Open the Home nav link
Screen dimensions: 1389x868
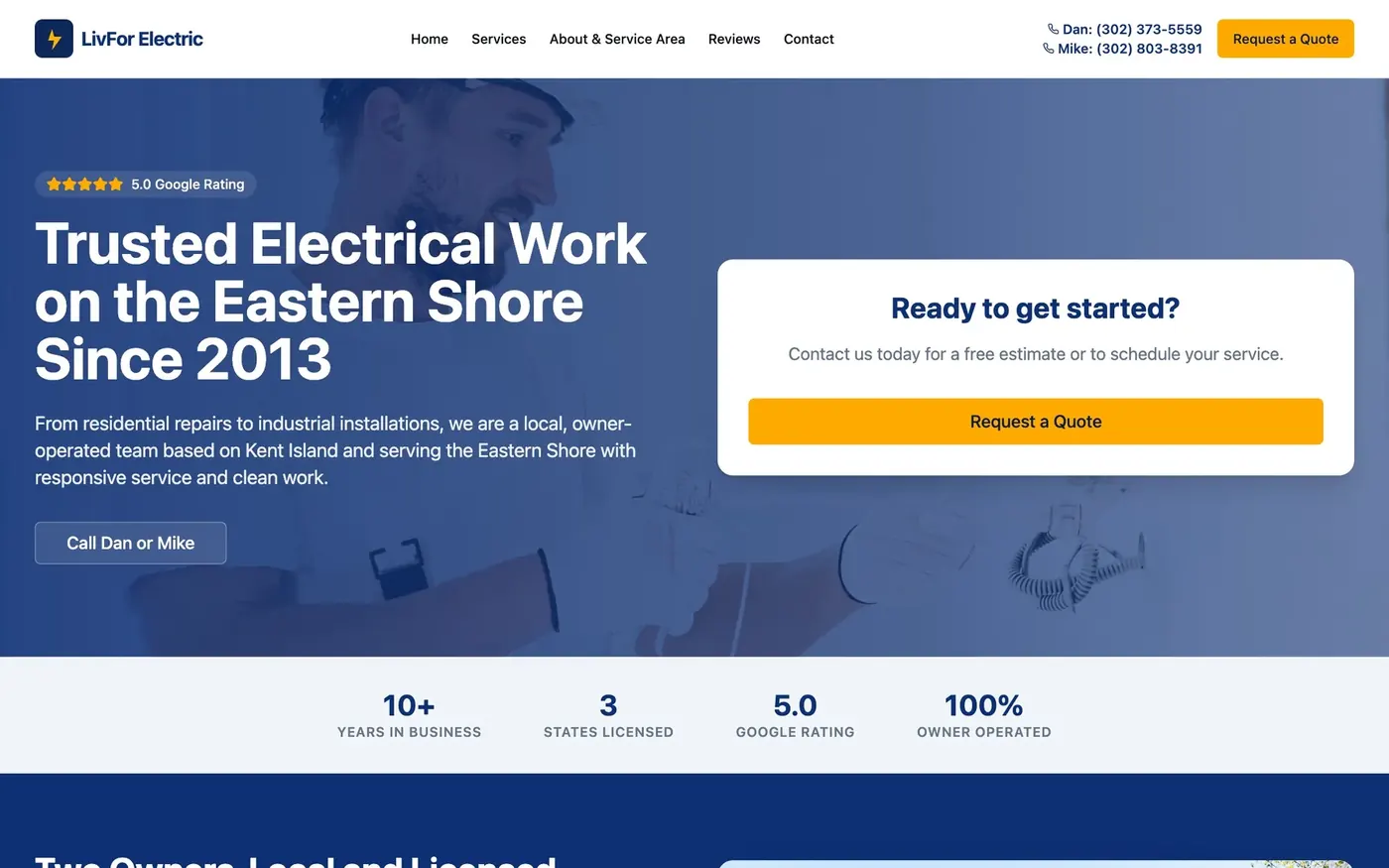point(430,39)
